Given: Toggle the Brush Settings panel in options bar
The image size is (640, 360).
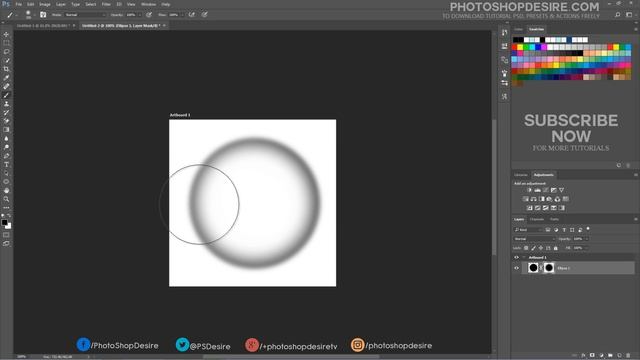Looking at the screenshot, I should [43, 15].
